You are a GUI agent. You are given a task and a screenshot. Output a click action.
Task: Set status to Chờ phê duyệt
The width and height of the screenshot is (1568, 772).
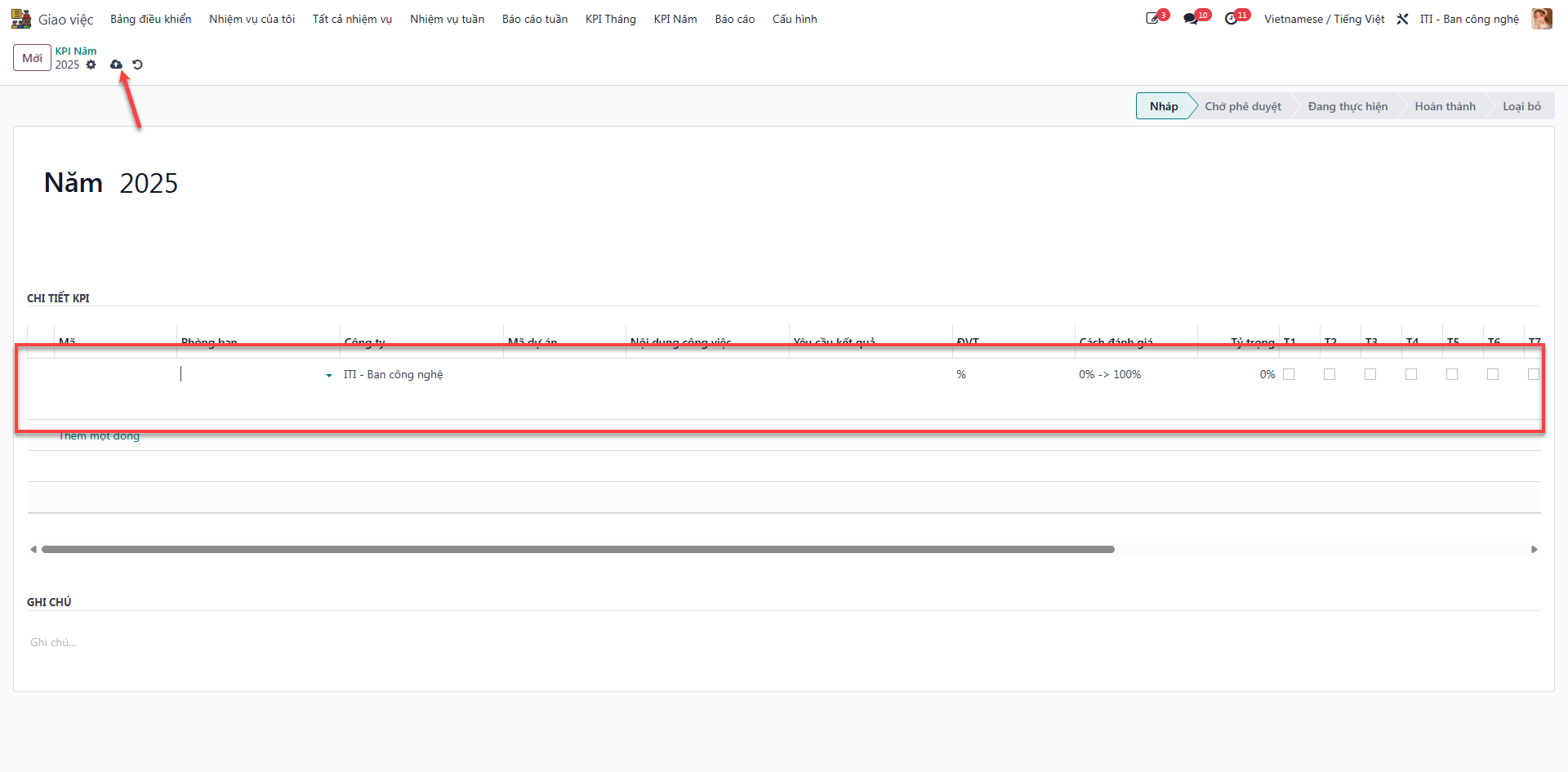click(x=1243, y=106)
